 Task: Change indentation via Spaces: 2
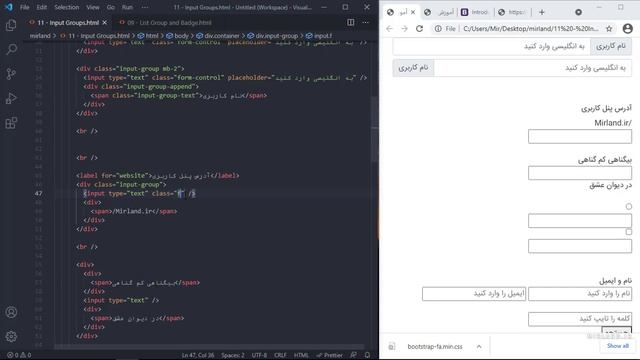pos(233,355)
